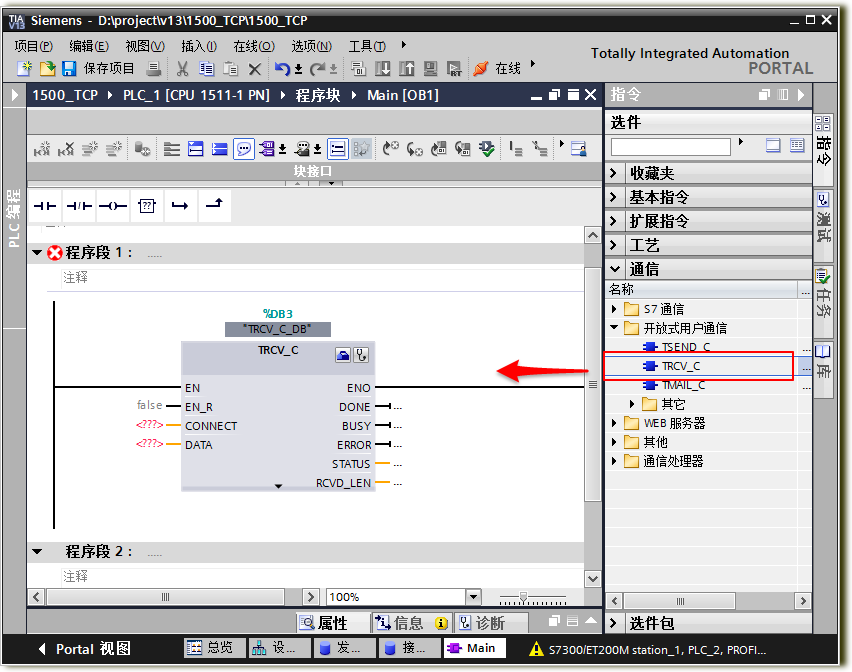Click the cut scissors icon
This screenshot has width=852, height=672.
click(x=182, y=69)
